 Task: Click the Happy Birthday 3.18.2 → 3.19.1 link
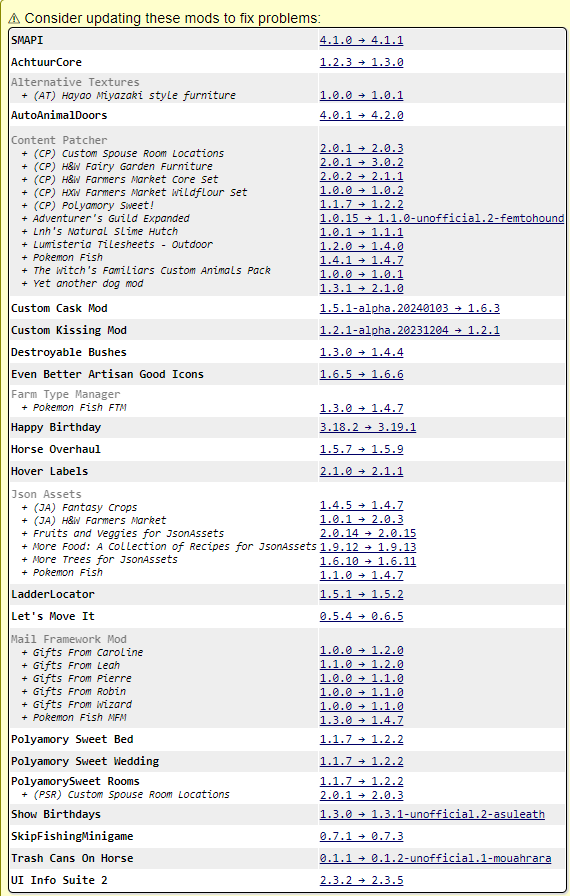pyautogui.click(x=368, y=427)
